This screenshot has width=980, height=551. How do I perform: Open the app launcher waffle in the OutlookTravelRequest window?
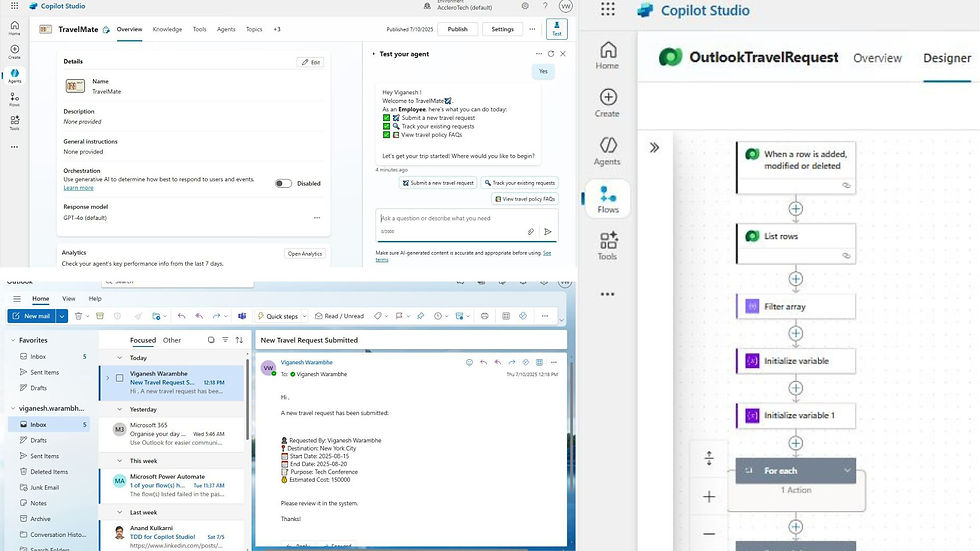tap(608, 9)
